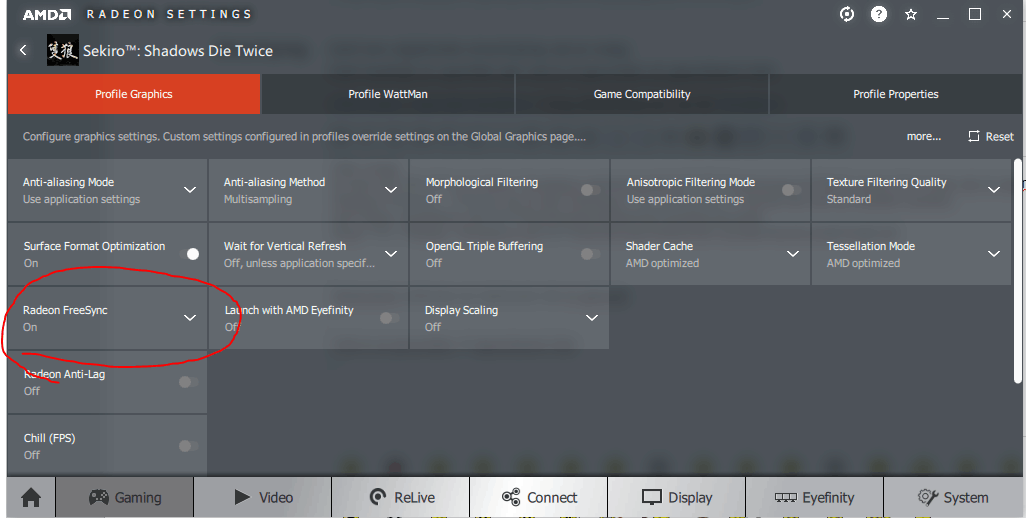Viewport: 1026px width, 518px height.
Task: Click the more... link
Action: coord(923,136)
